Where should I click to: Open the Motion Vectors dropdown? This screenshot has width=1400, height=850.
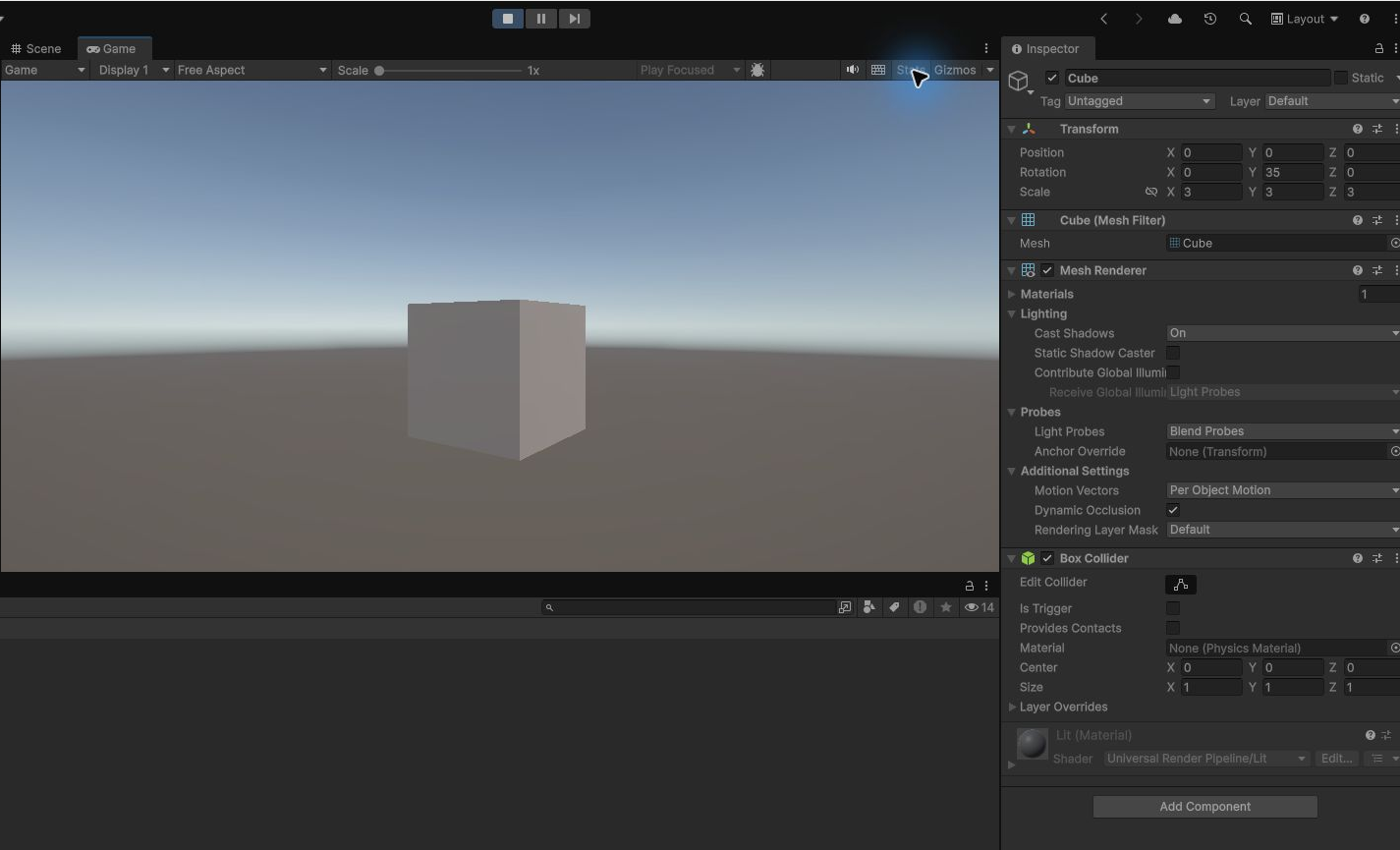coord(1282,490)
